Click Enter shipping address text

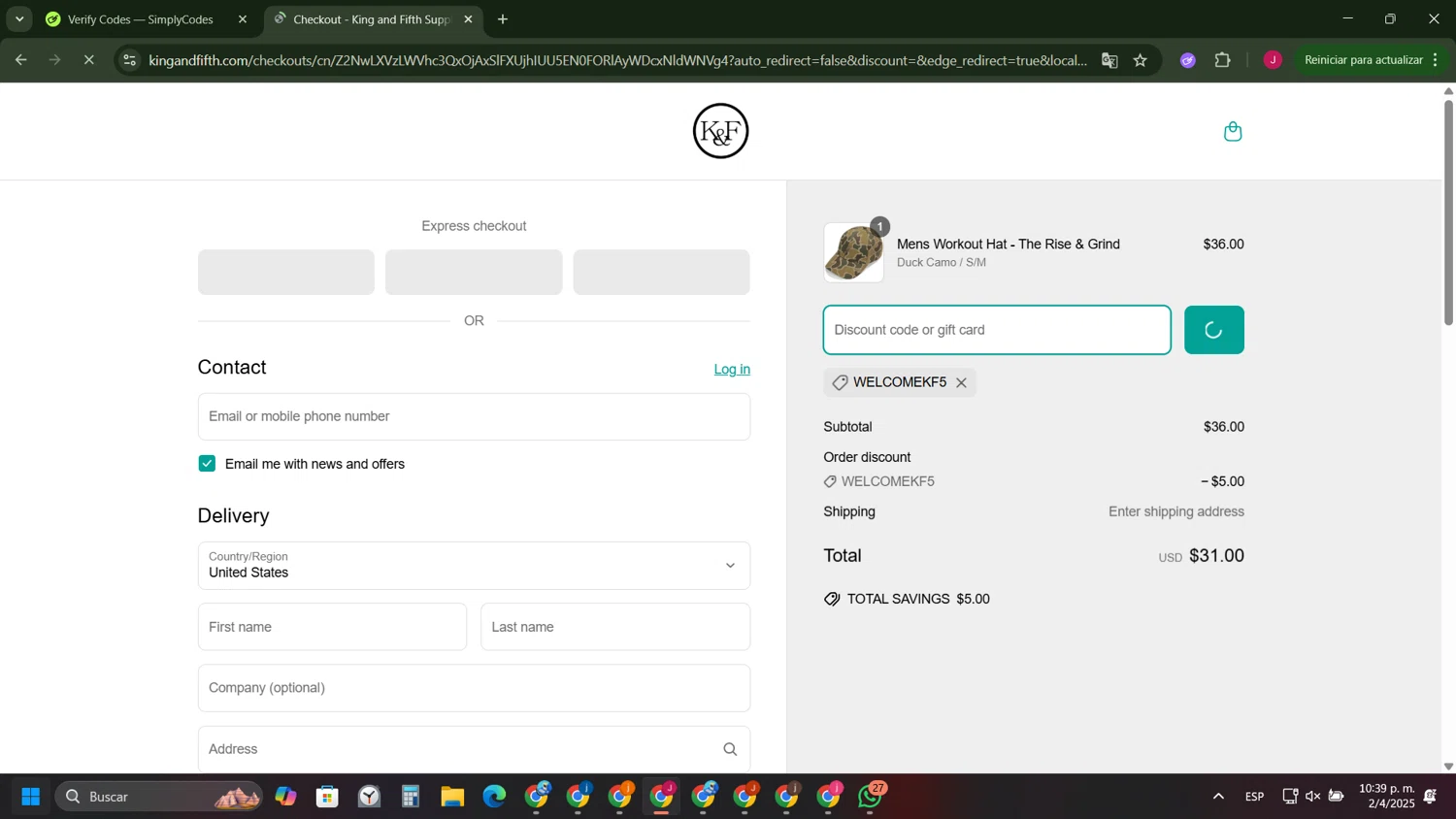[1176, 511]
